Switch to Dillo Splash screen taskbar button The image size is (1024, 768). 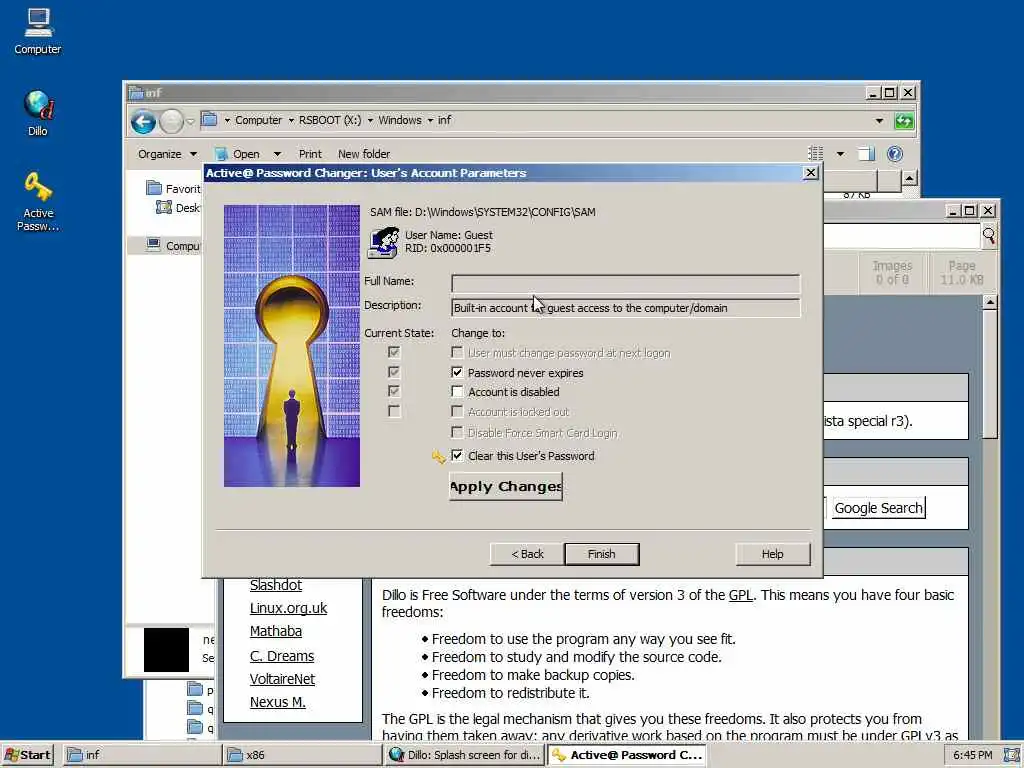464,755
